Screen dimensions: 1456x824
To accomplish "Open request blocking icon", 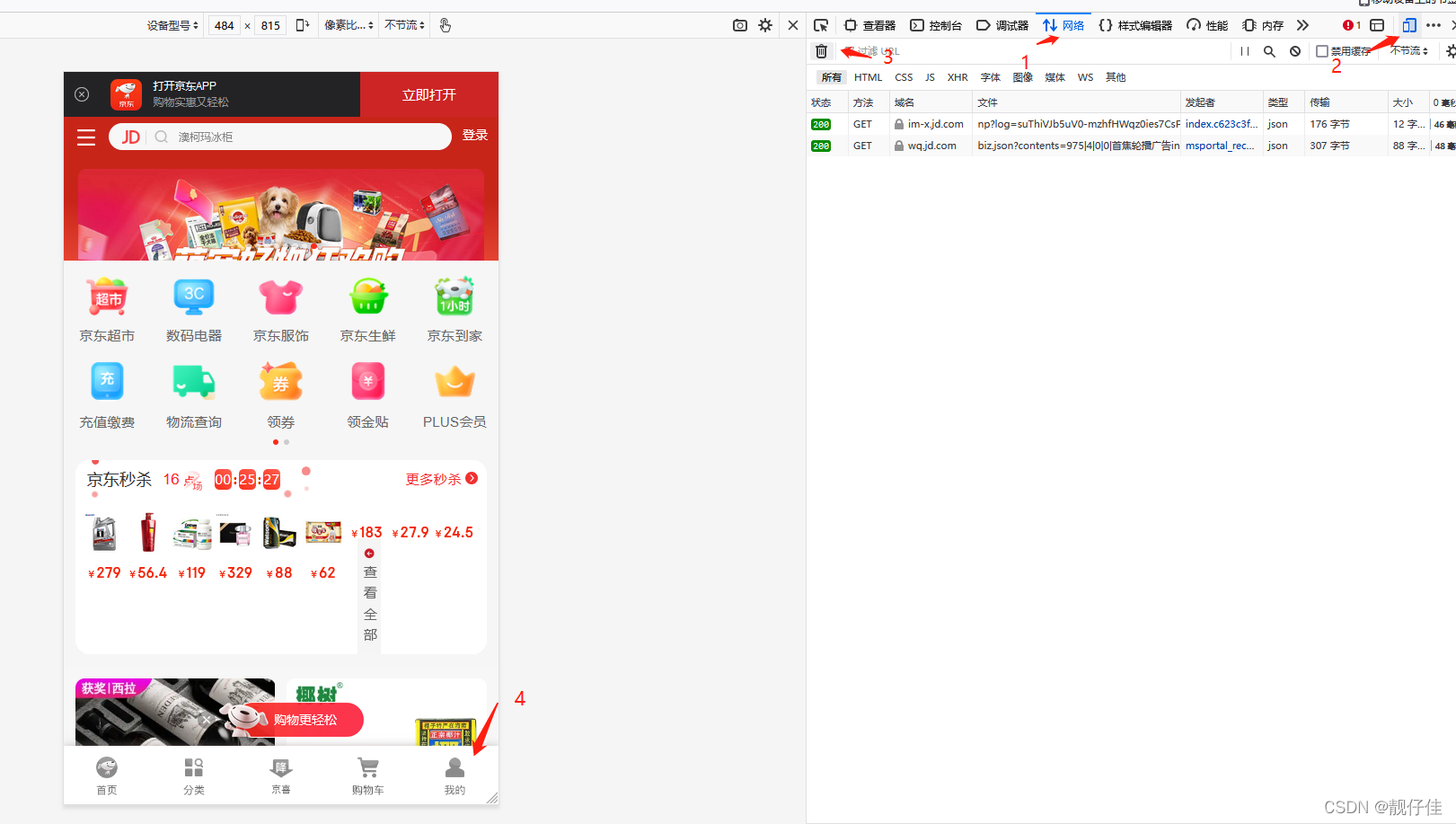I will coord(1295,51).
